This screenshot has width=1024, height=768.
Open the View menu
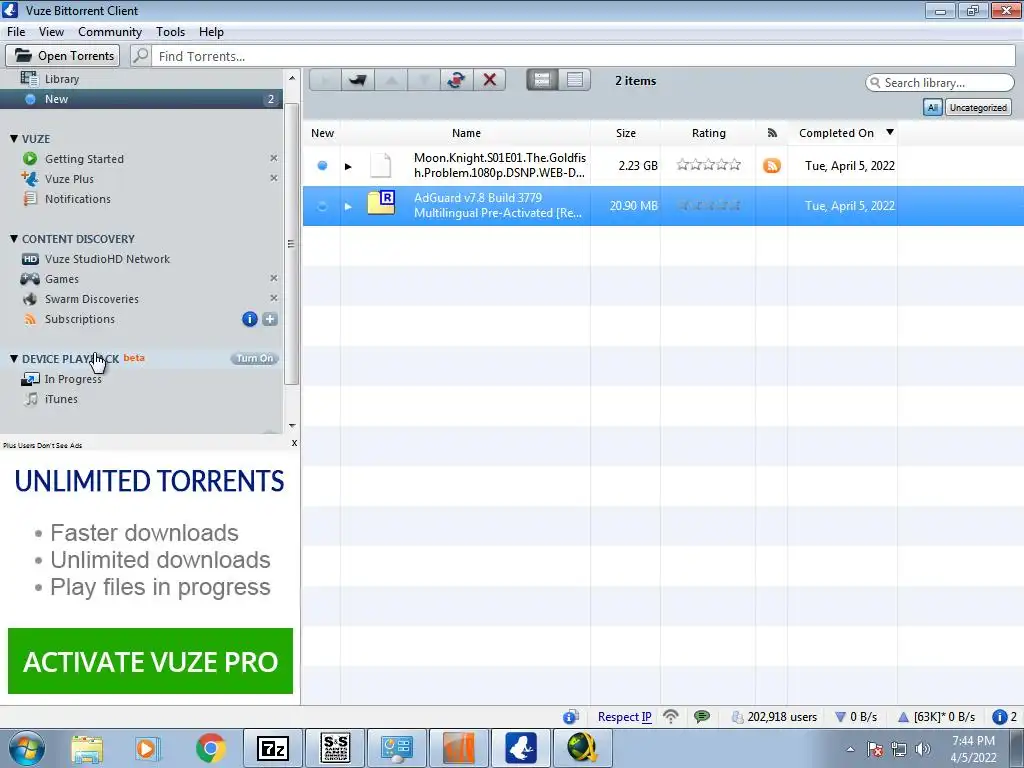51,31
